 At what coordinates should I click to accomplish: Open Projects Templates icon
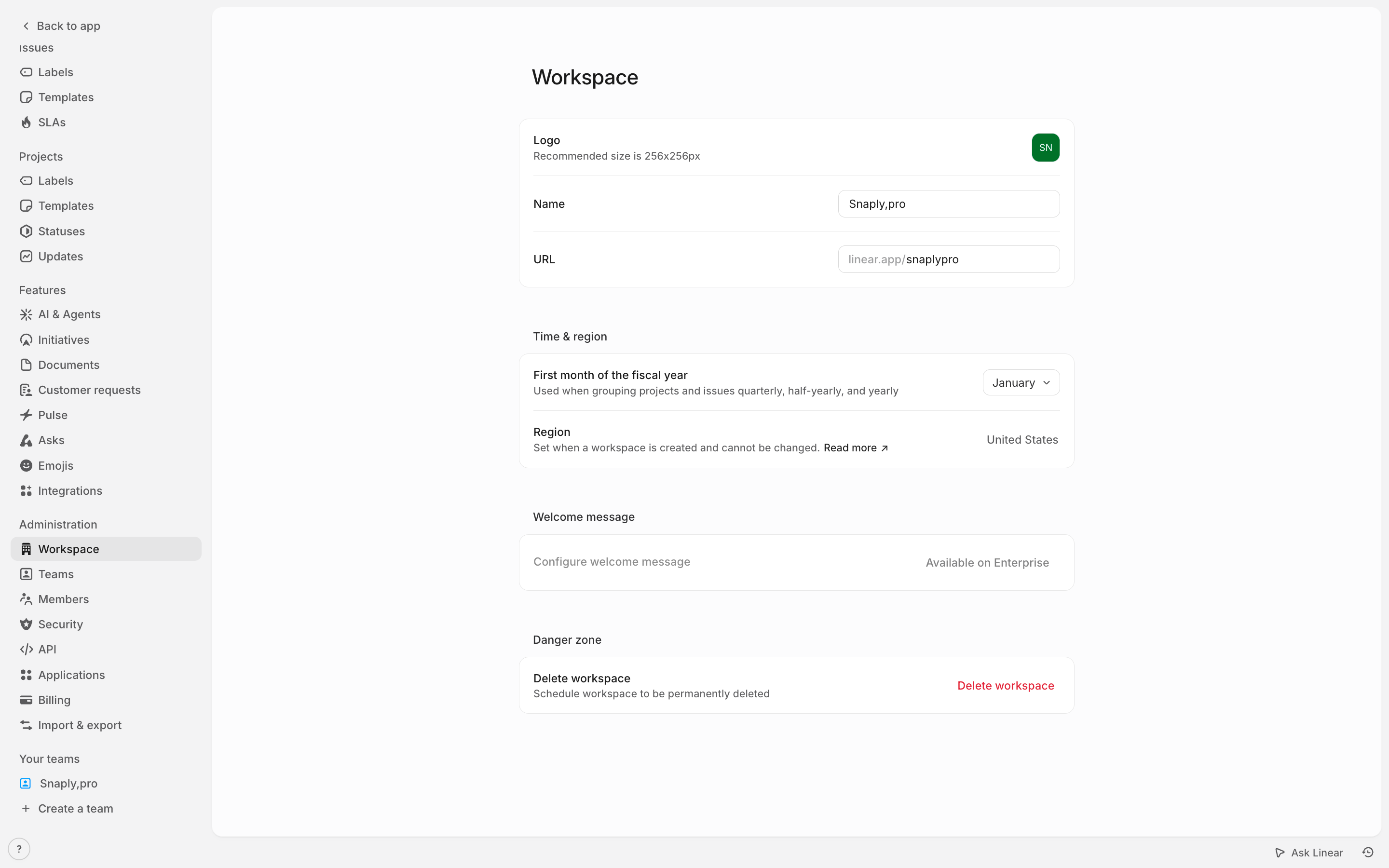(26, 205)
